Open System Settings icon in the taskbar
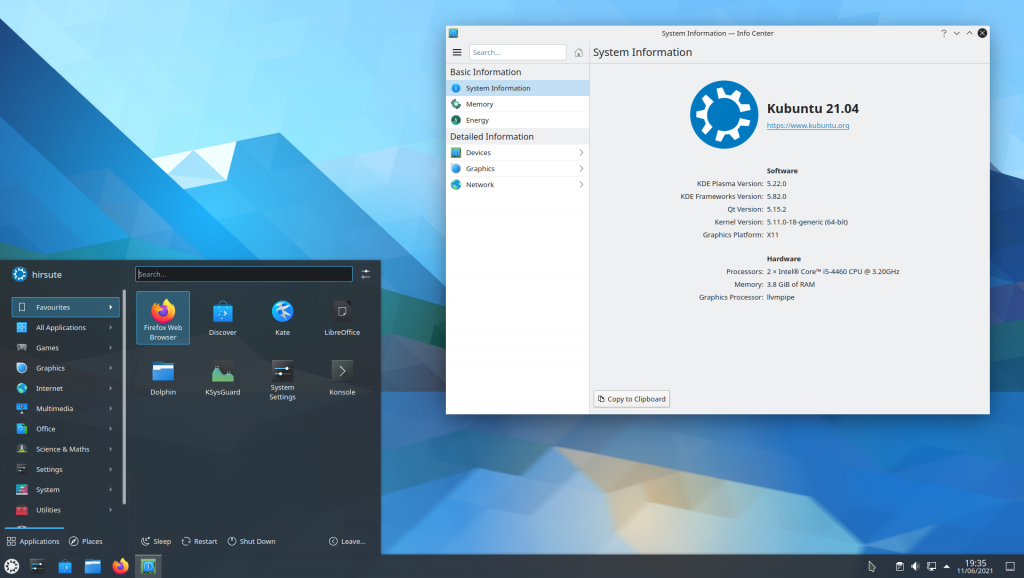 (x=37, y=566)
